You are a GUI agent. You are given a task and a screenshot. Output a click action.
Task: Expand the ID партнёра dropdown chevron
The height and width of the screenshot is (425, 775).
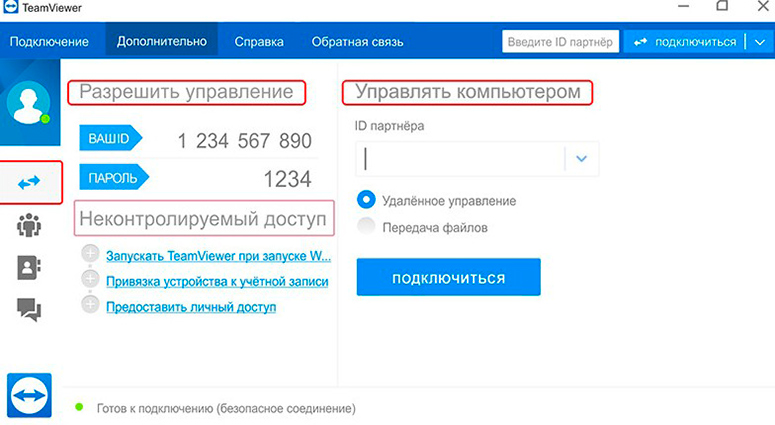[x=581, y=158]
